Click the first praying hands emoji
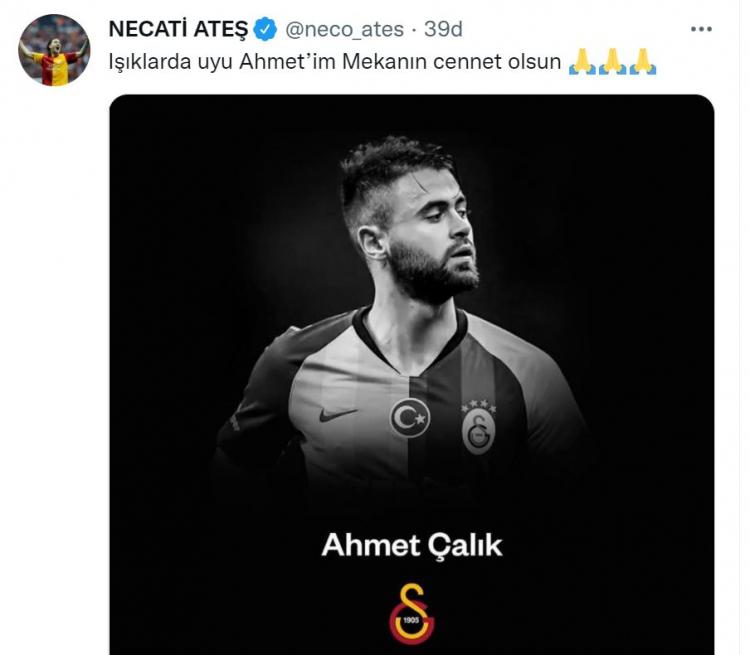This screenshot has height=655, width=750. (583, 61)
